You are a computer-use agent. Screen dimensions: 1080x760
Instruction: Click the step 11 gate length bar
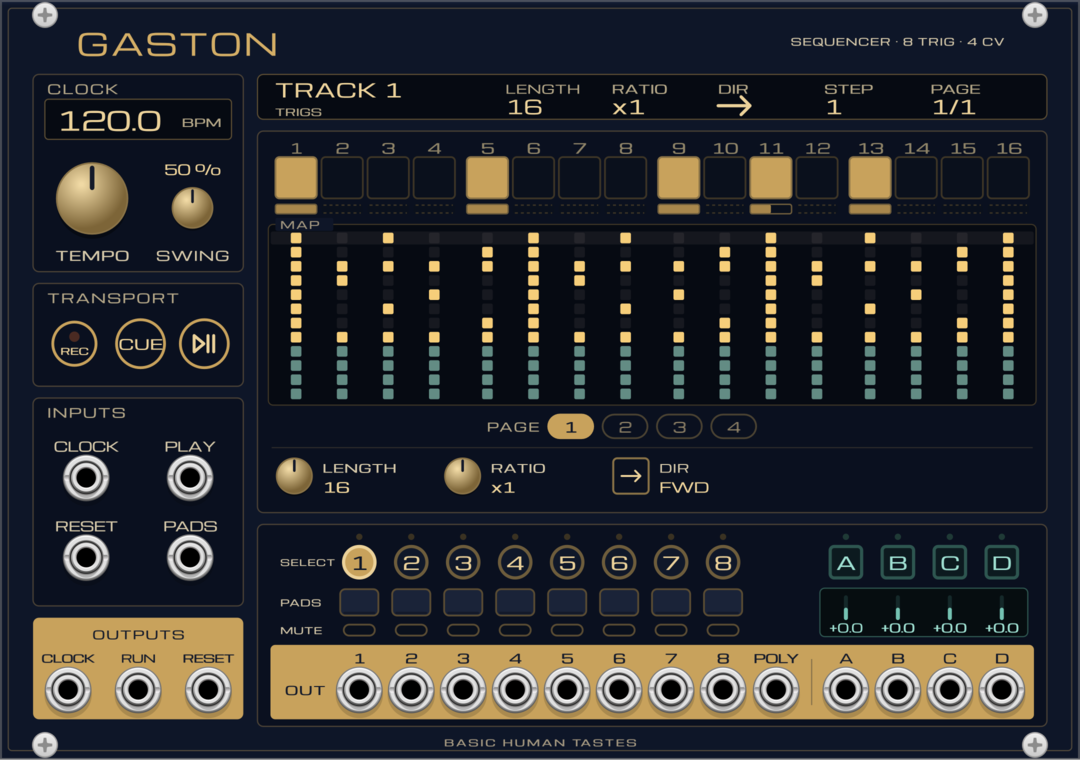click(771, 209)
